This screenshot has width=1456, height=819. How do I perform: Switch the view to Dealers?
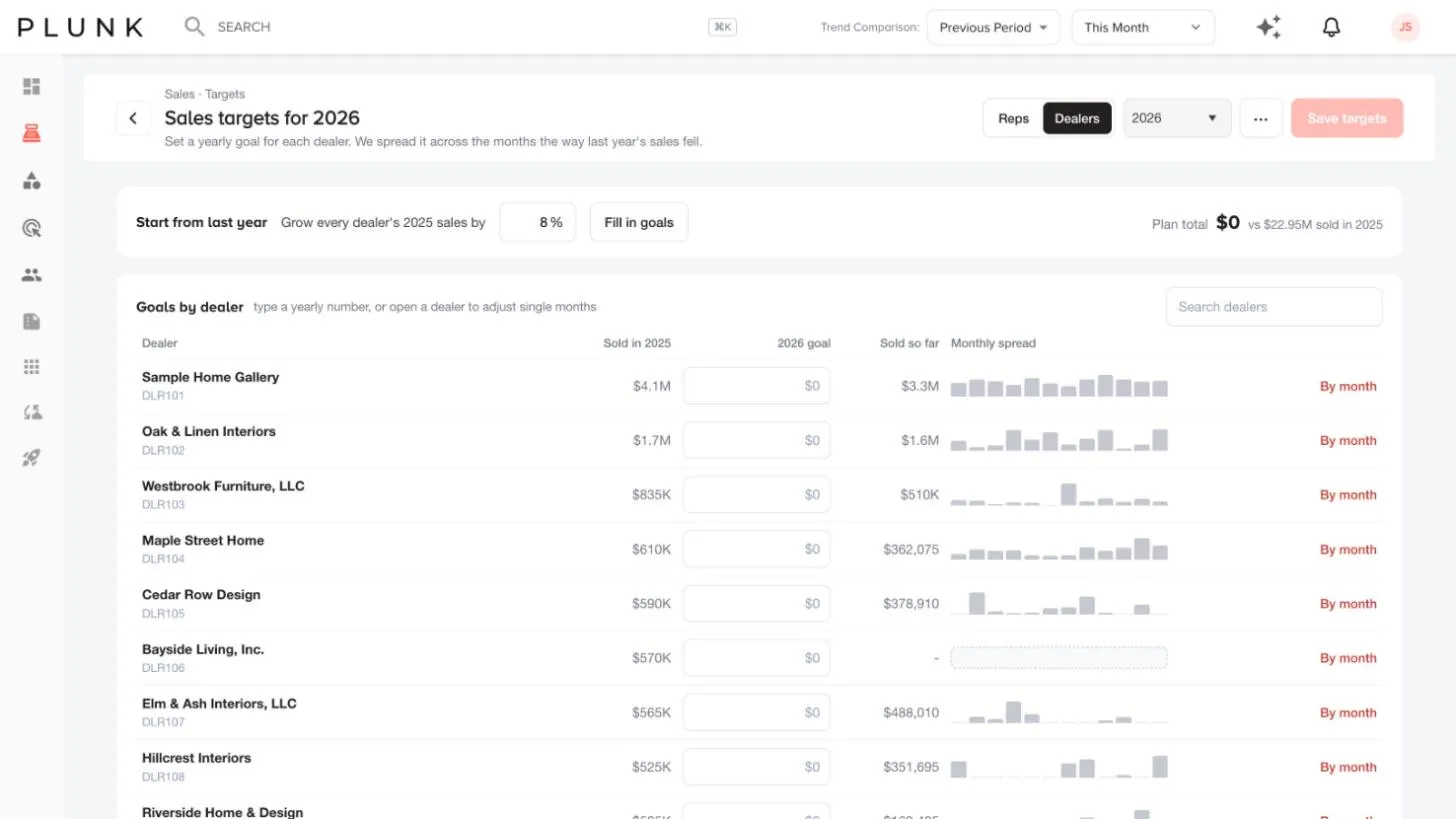tap(1077, 118)
